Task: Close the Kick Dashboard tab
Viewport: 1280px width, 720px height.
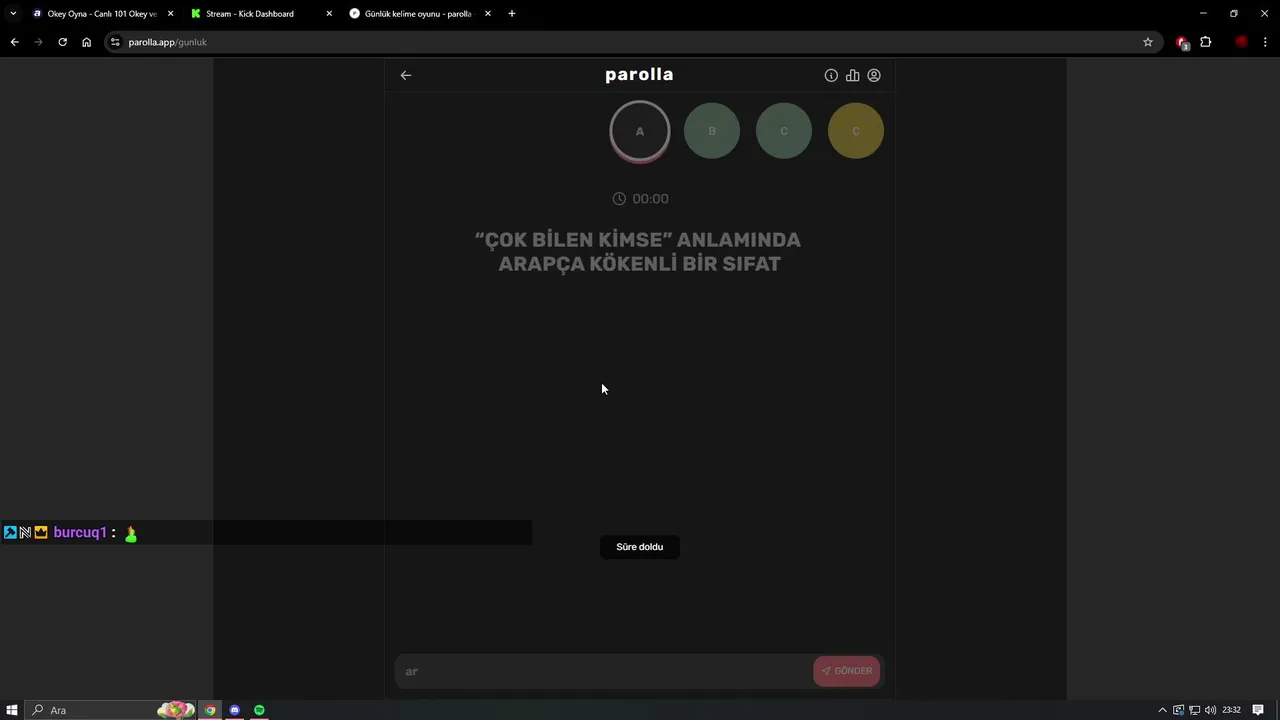Action: coord(329,14)
